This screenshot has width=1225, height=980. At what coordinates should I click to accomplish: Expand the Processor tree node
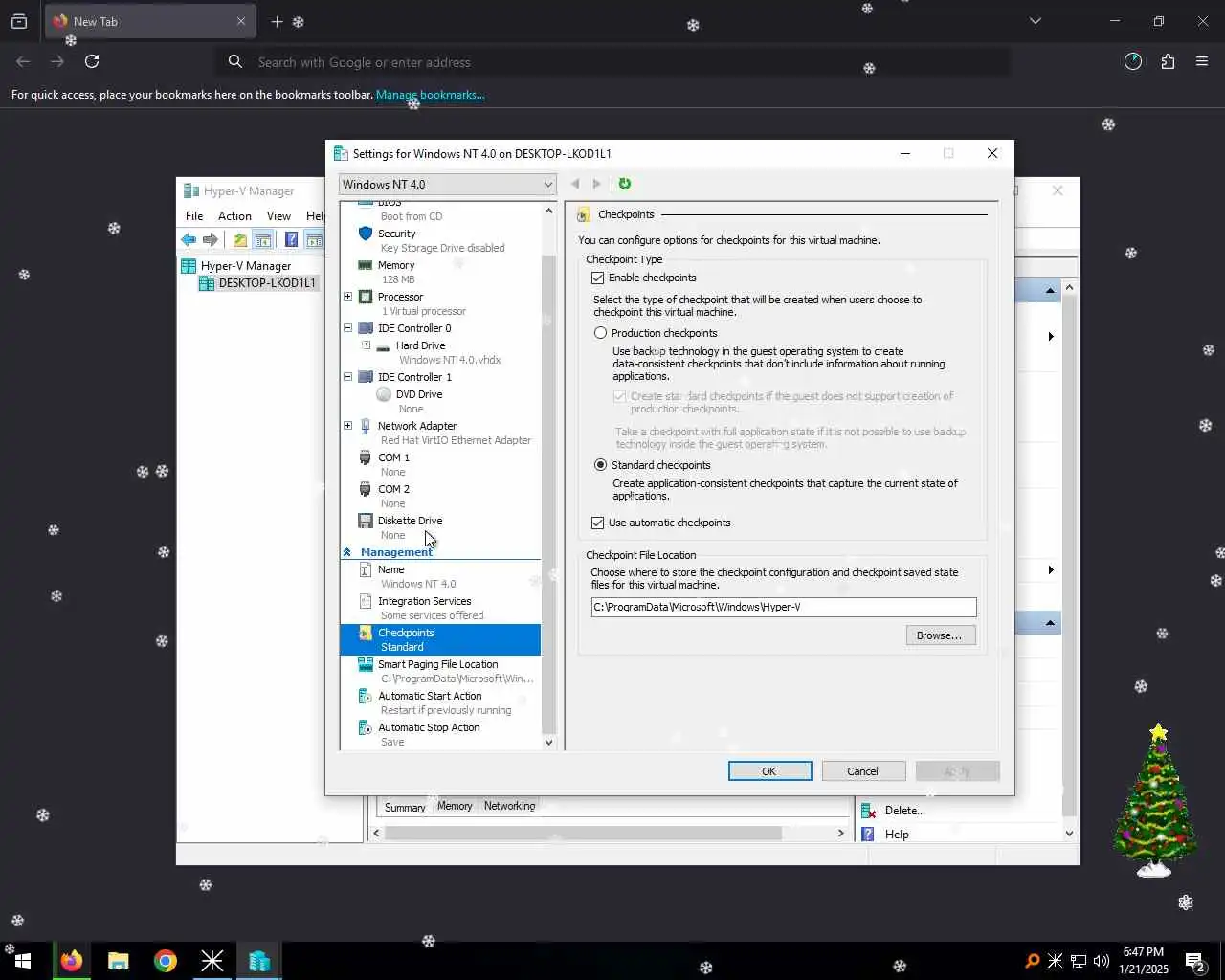point(348,297)
